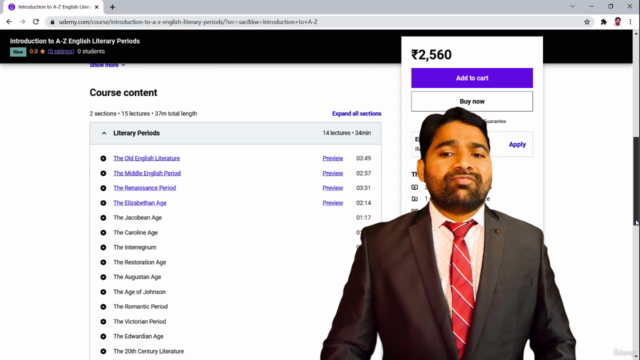
Task: Open The Old English Literature lecture link
Action: [147, 158]
